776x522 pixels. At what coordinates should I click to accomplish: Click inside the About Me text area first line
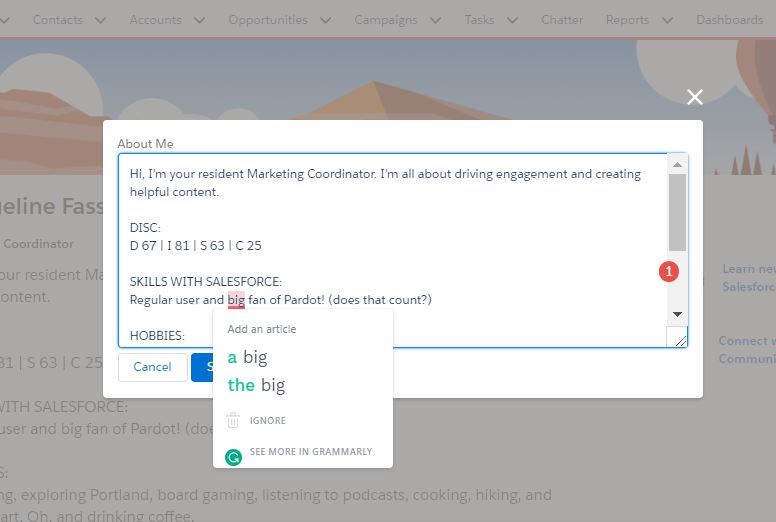click(385, 174)
